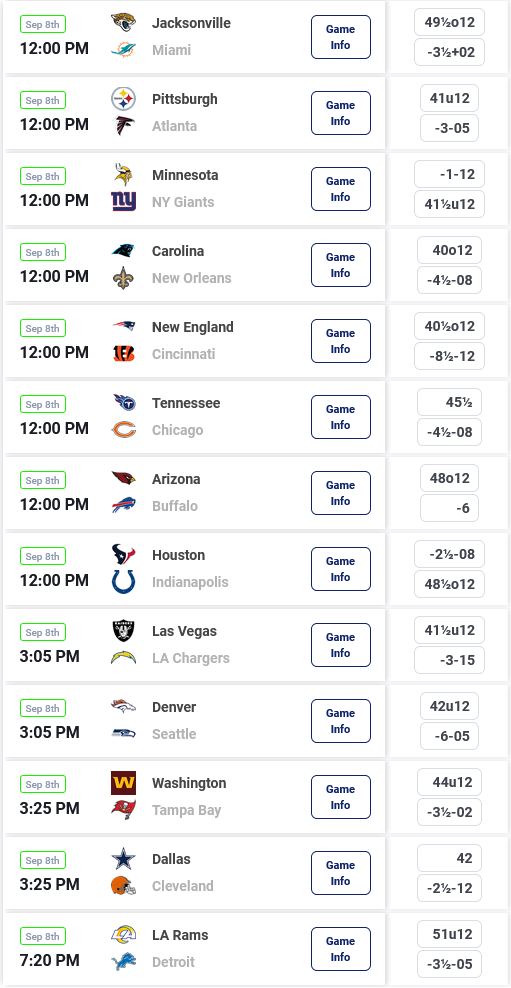Click the Pittsburgh Steelers logo
Screen dimensions: 511x988
(123, 99)
